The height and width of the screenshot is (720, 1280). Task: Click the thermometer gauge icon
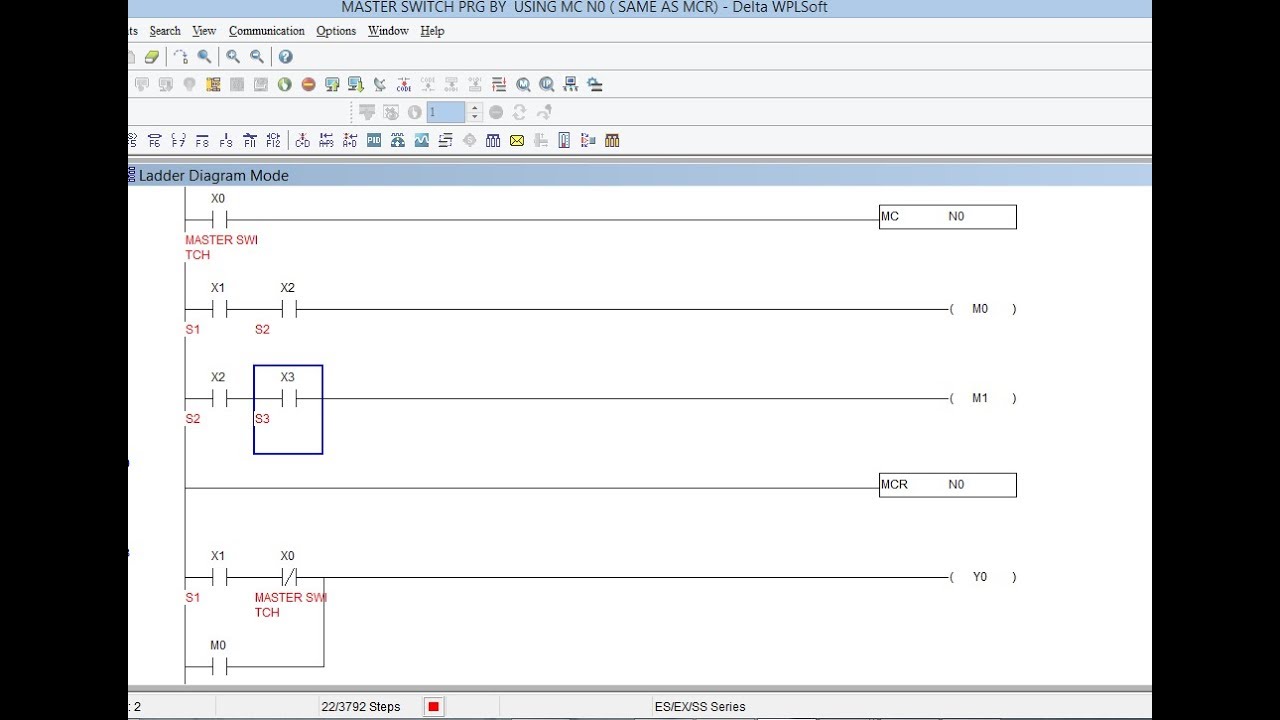click(x=564, y=141)
